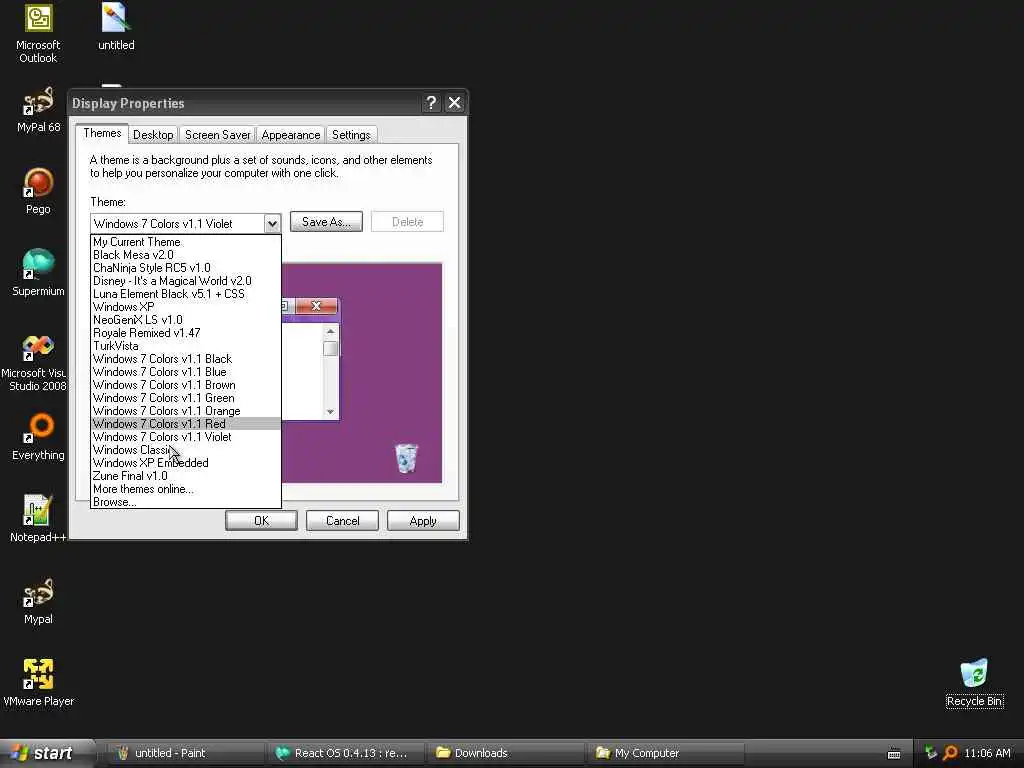
Task: Choose Royale Remixed v1.47 theme
Action: 186,333
